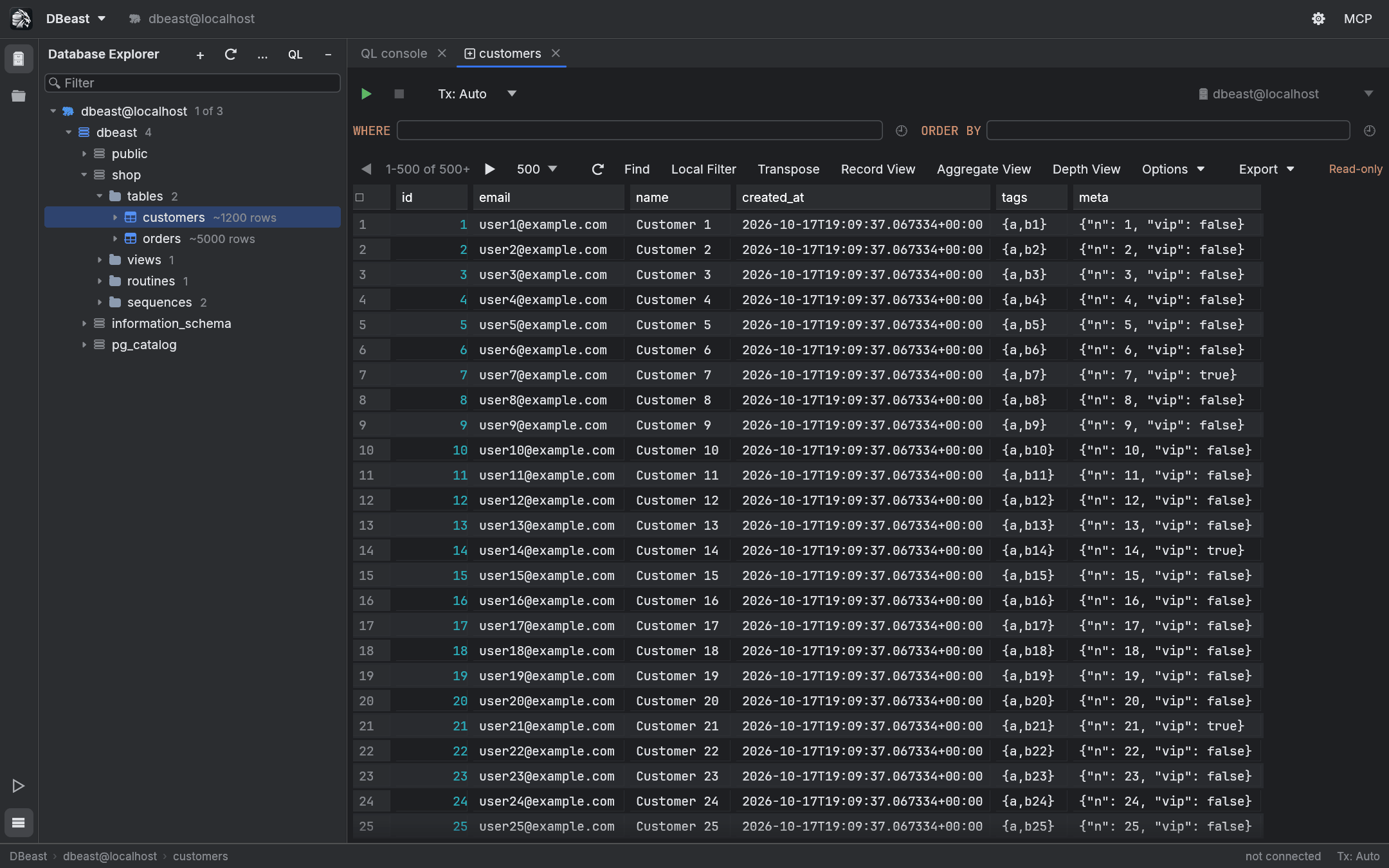Open the Export dropdown menu
Viewport: 1389px width, 868px height.
[x=1266, y=169]
